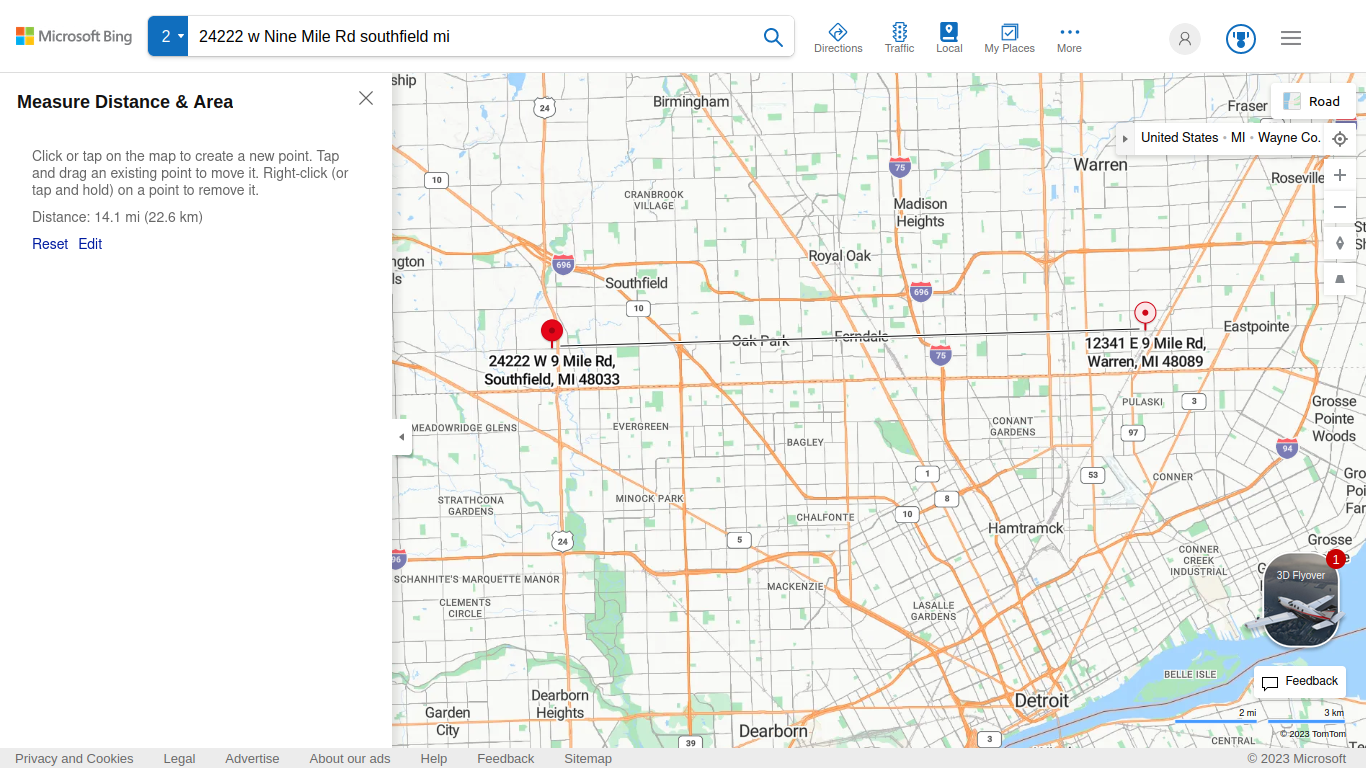Click MI in location breadcrumb
This screenshot has height=768, width=1366.
[x=1238, y=138]
